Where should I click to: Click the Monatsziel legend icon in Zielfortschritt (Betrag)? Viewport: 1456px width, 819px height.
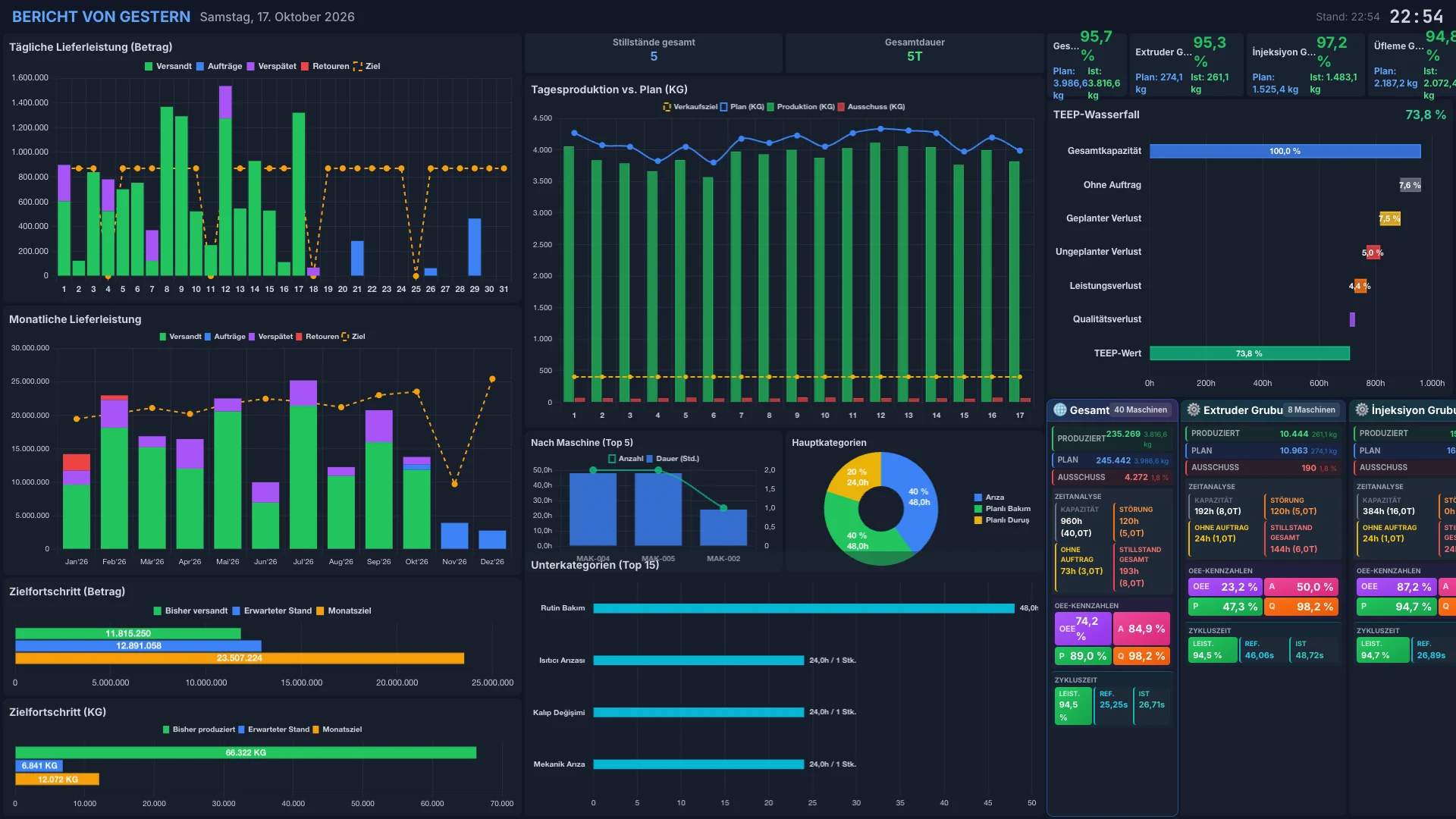pyautogui.click(x=320, y=611)
